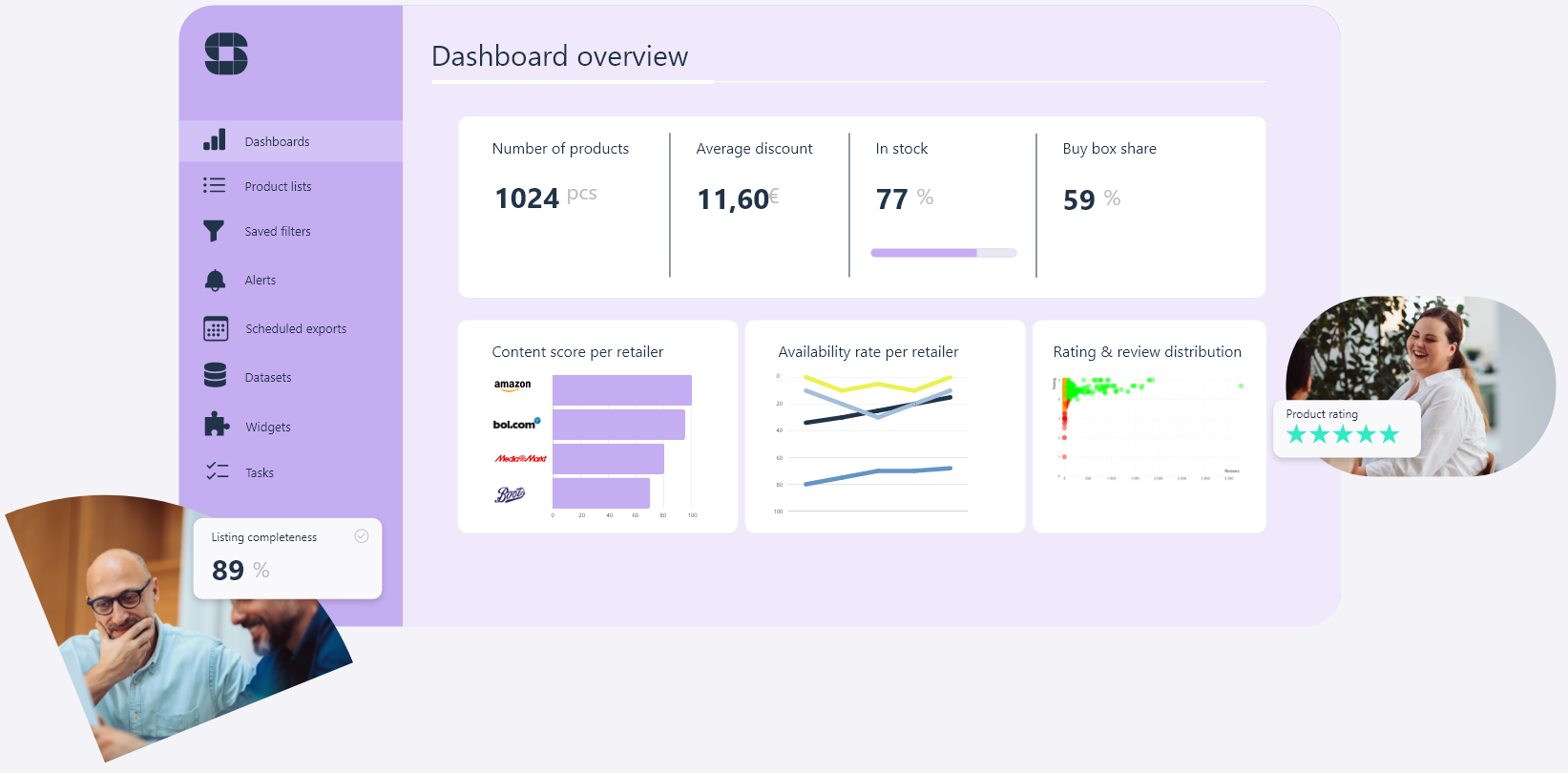Click the Rating & review distribution scatter plot
The height and width of the screenshot is (773, 1568).
click(x=1149, y=429)
